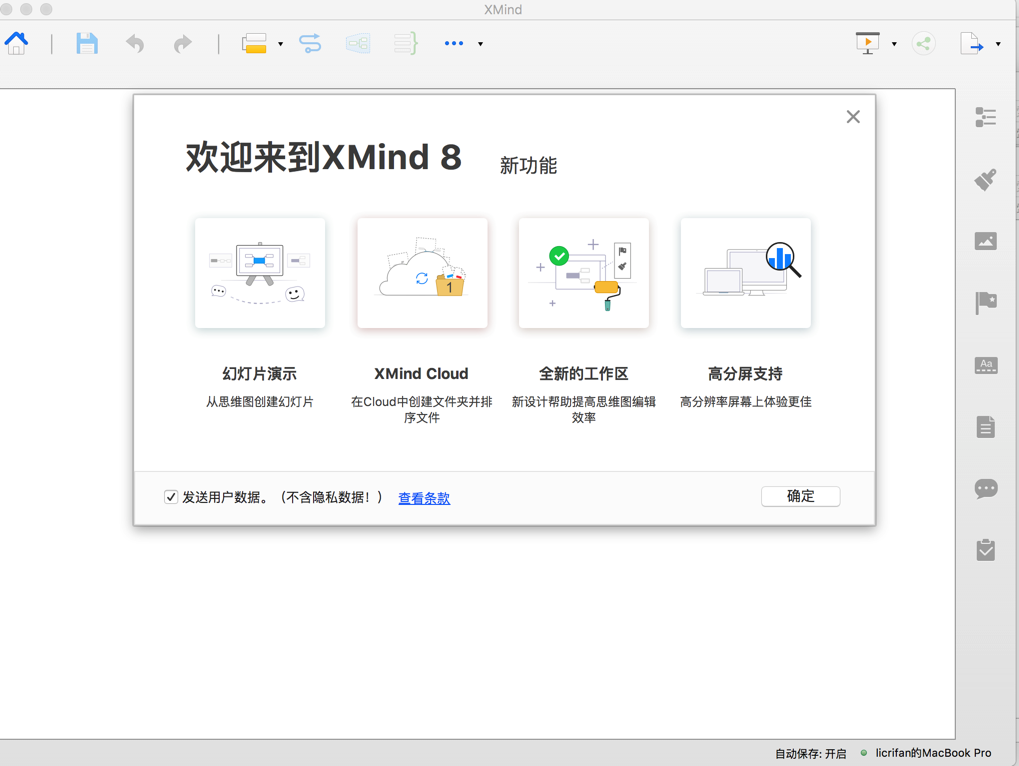
Task: Add a relationship with curved arrows icon
Action: pos(310,44)
